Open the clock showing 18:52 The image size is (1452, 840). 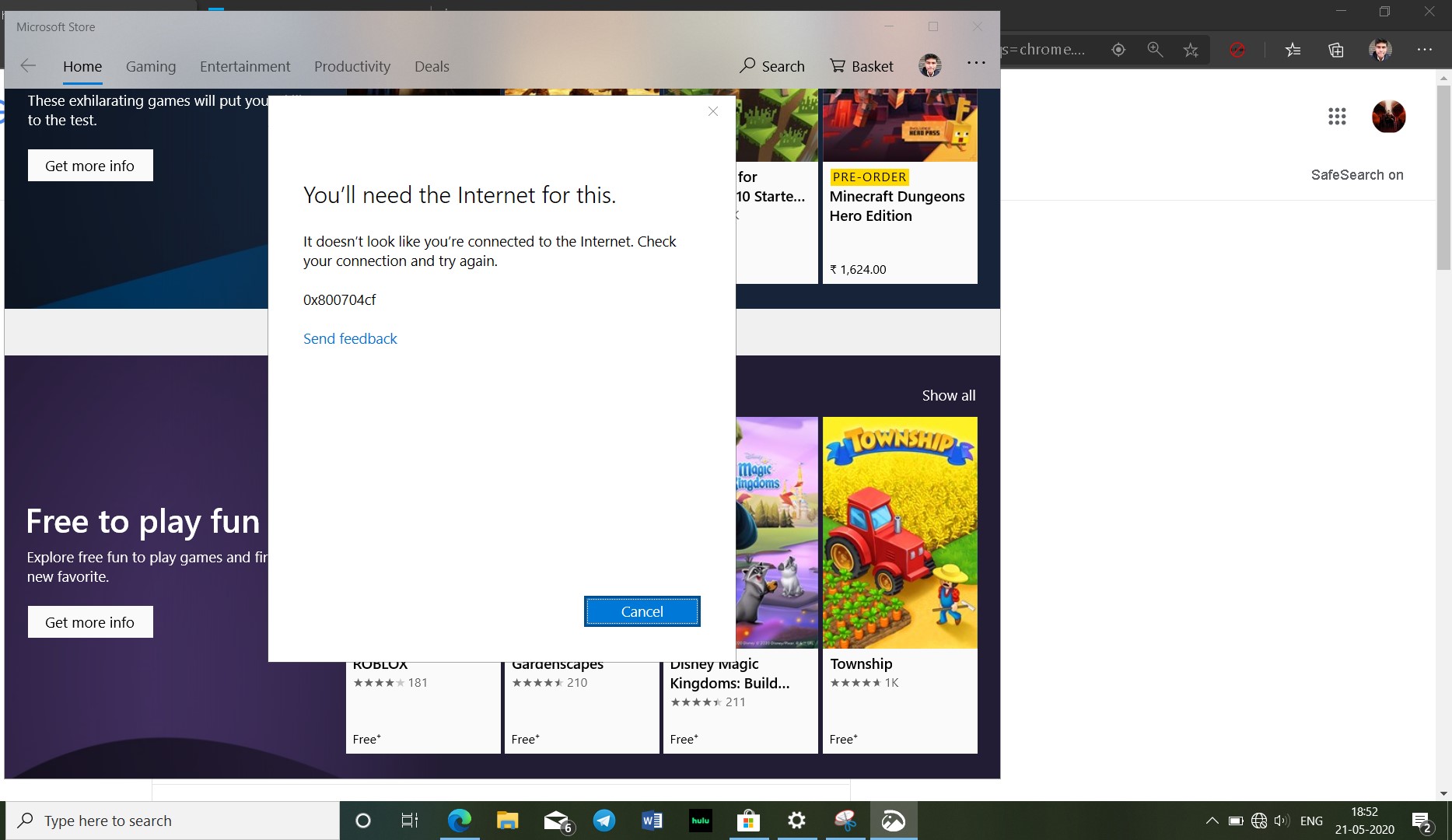pos(1364,821)
